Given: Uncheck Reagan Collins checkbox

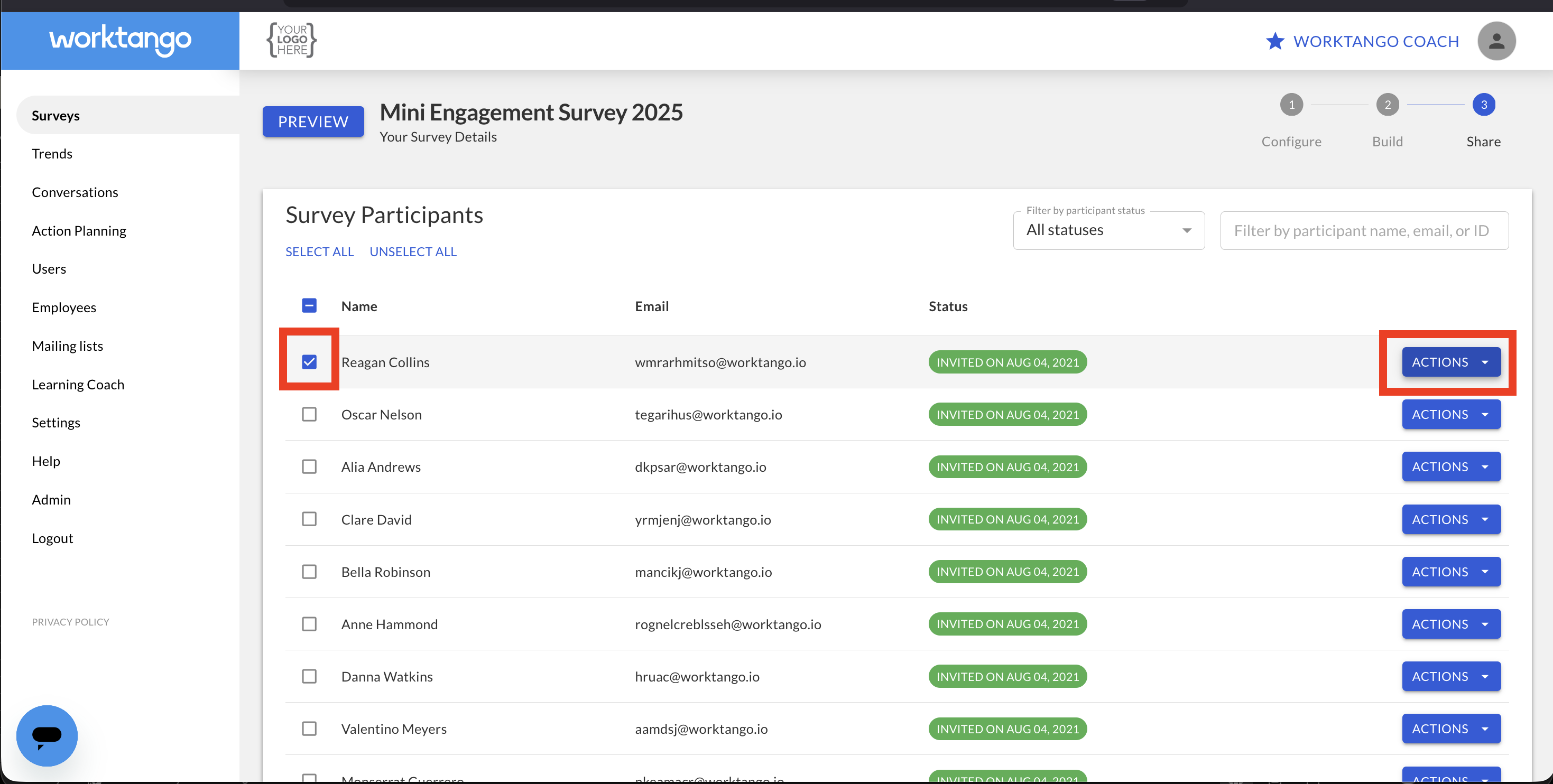Looking at the screenshot, I should (309, 361).
